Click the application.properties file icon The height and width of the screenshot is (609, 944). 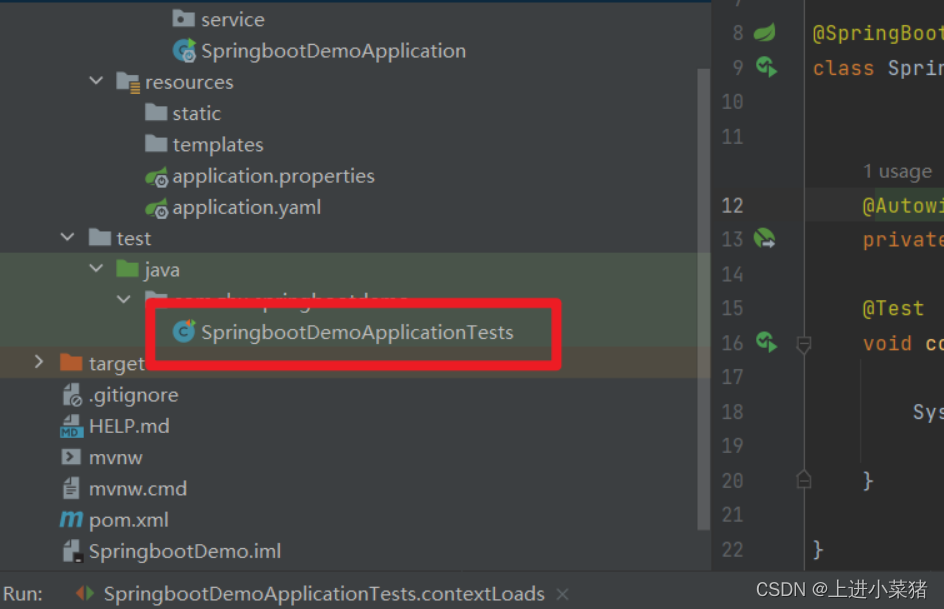pos(157,177)
